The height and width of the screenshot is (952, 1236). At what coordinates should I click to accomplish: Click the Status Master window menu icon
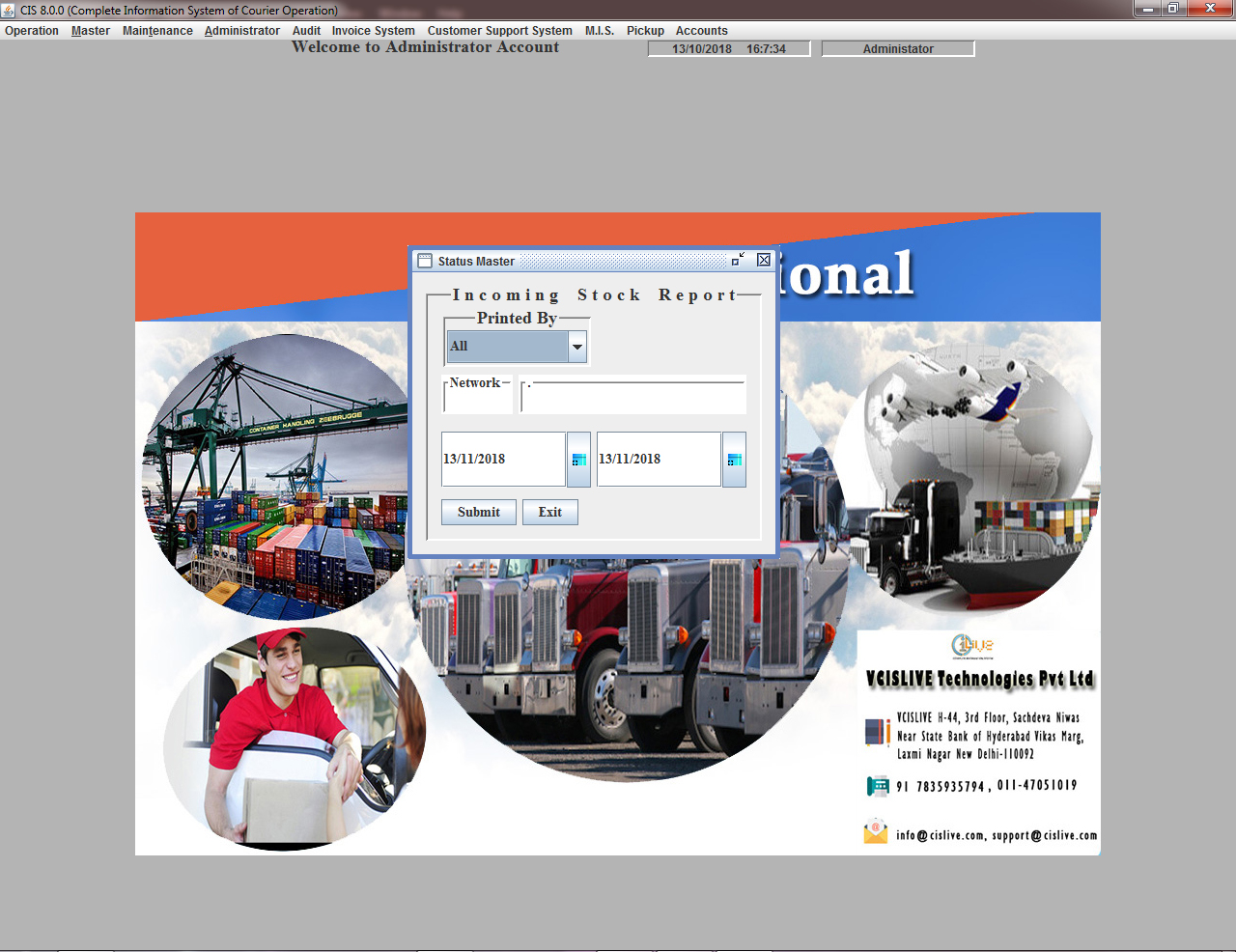click(425, 261)
